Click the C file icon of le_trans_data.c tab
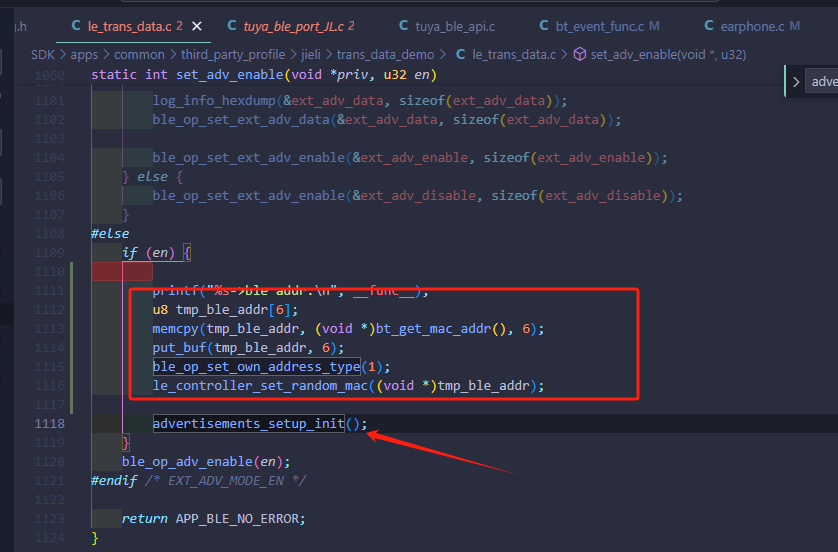Viewport: 838px width, 552px height. 76,26
